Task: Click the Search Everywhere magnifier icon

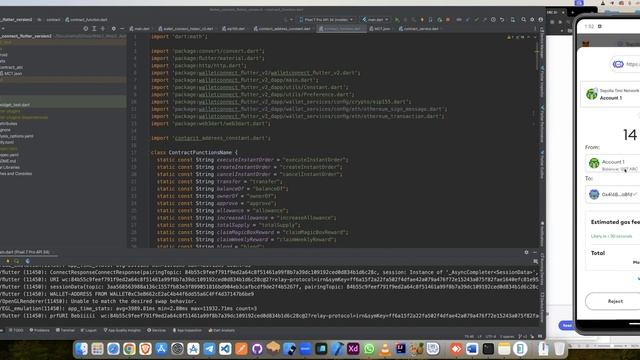Action: point(523,20)
